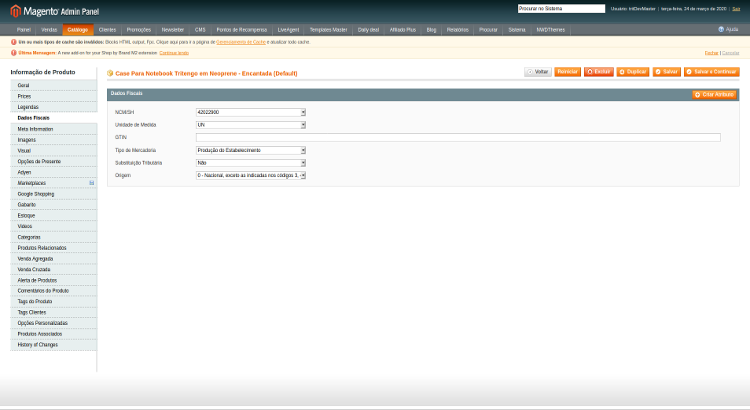Open the Blog menu
This screenshot has height=410, width=750.
431,30
